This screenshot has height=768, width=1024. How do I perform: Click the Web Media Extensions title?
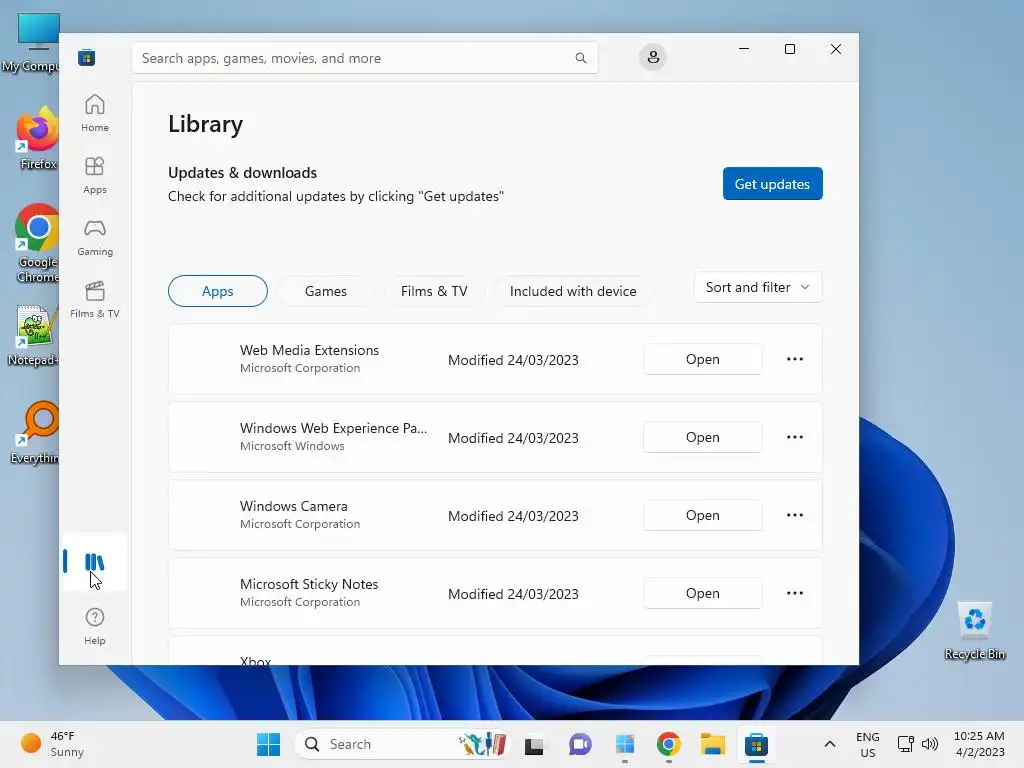click(309, 350)
